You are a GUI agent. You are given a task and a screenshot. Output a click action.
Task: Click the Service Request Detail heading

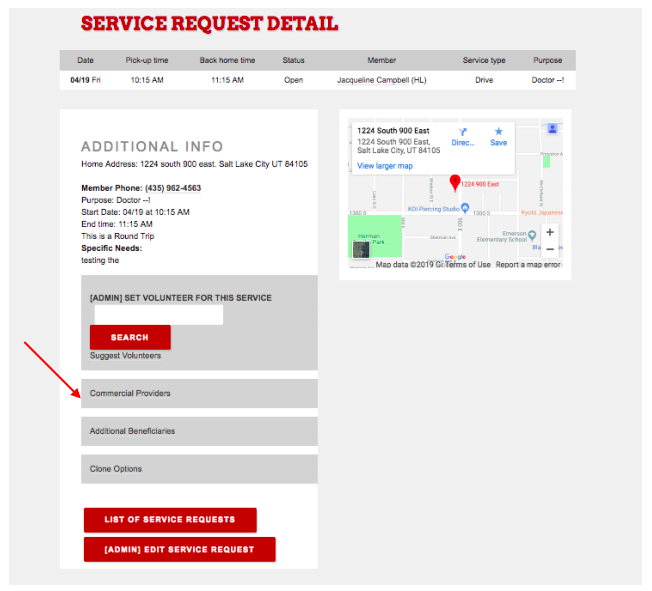(x=209, y=23)
